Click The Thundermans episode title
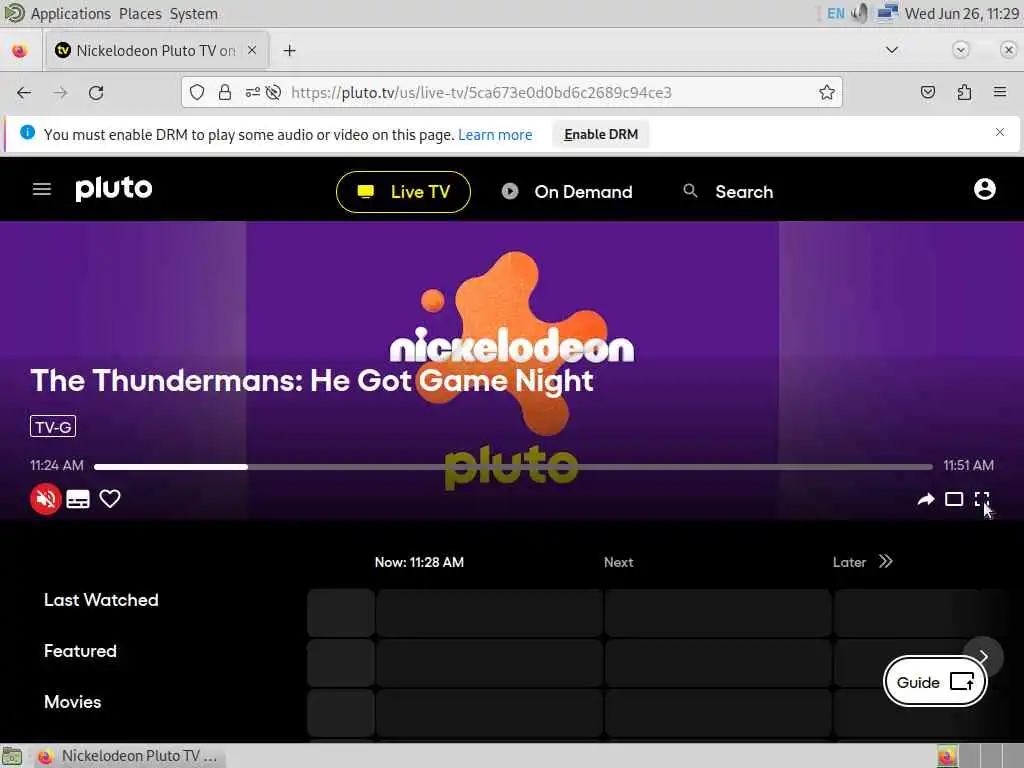 [x=312, y=381]
